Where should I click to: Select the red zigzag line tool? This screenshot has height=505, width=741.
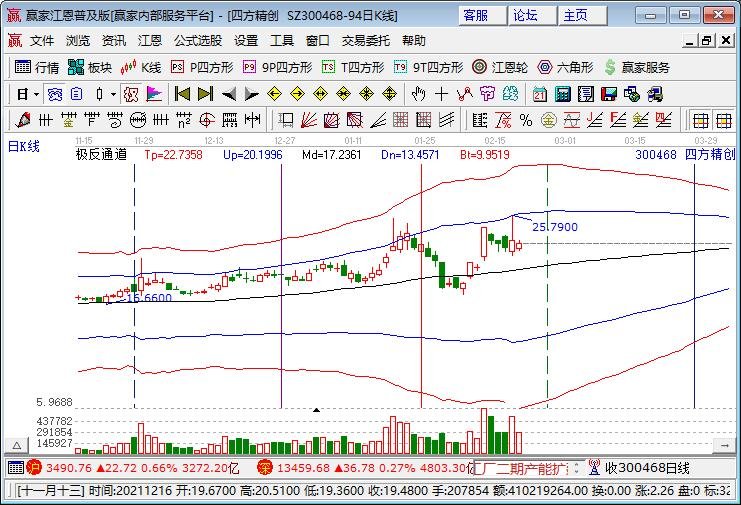click(x=465, y=94)
